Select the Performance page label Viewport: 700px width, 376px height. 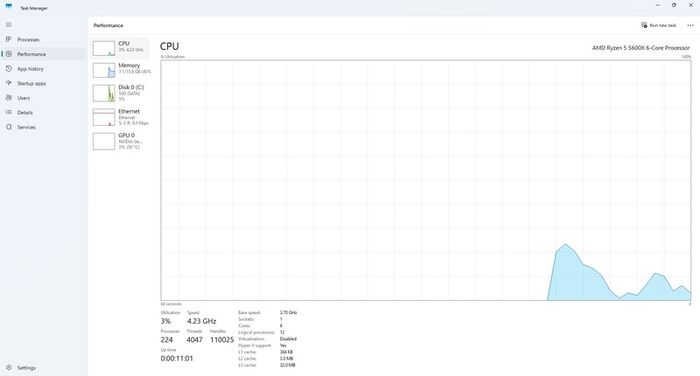31,54
